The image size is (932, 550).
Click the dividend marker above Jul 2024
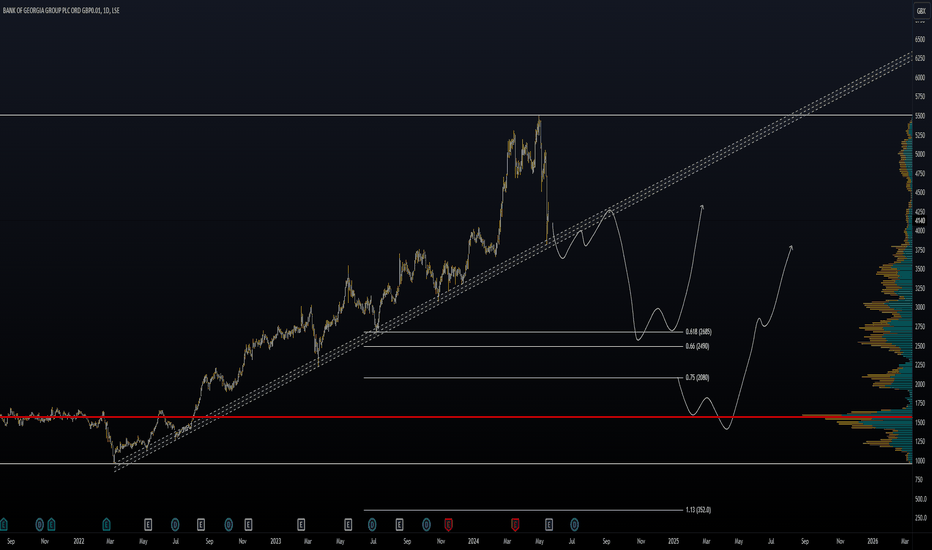(574, 524)
